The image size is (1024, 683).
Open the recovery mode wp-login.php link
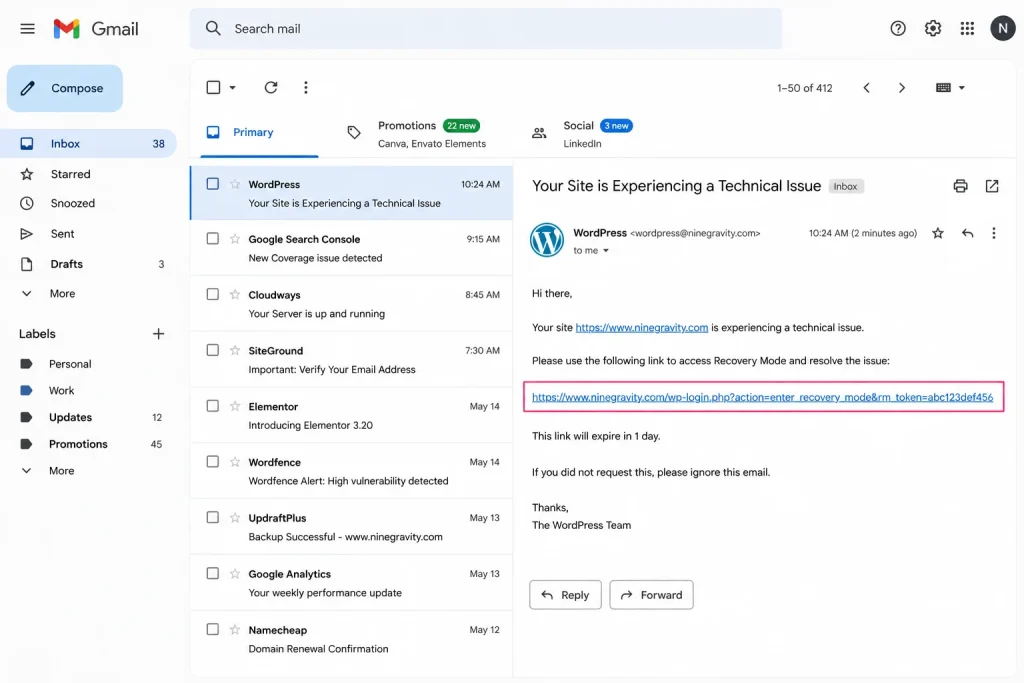click(x=762, y=397)
